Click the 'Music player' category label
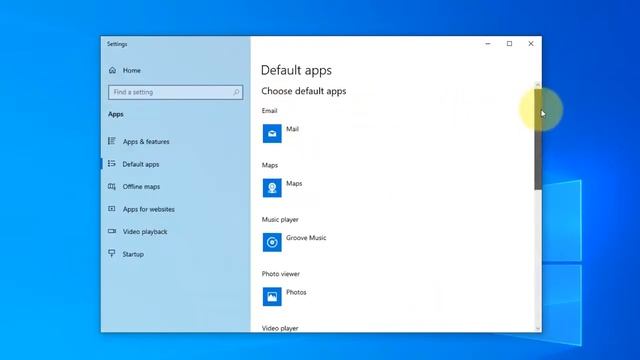Viewport: 640px width, 360px height. 280,220
